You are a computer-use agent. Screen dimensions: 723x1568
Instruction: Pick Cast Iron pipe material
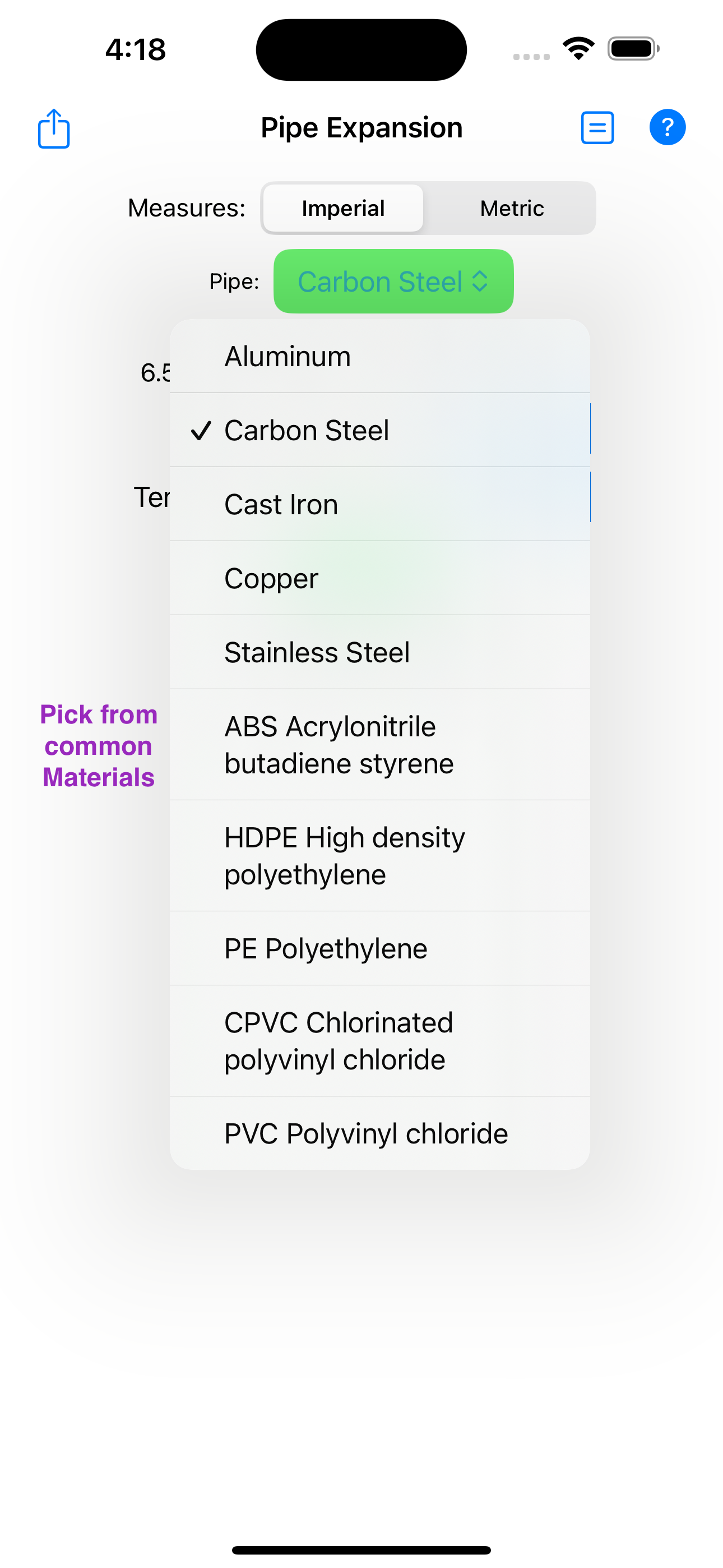[x=379, y=505]
